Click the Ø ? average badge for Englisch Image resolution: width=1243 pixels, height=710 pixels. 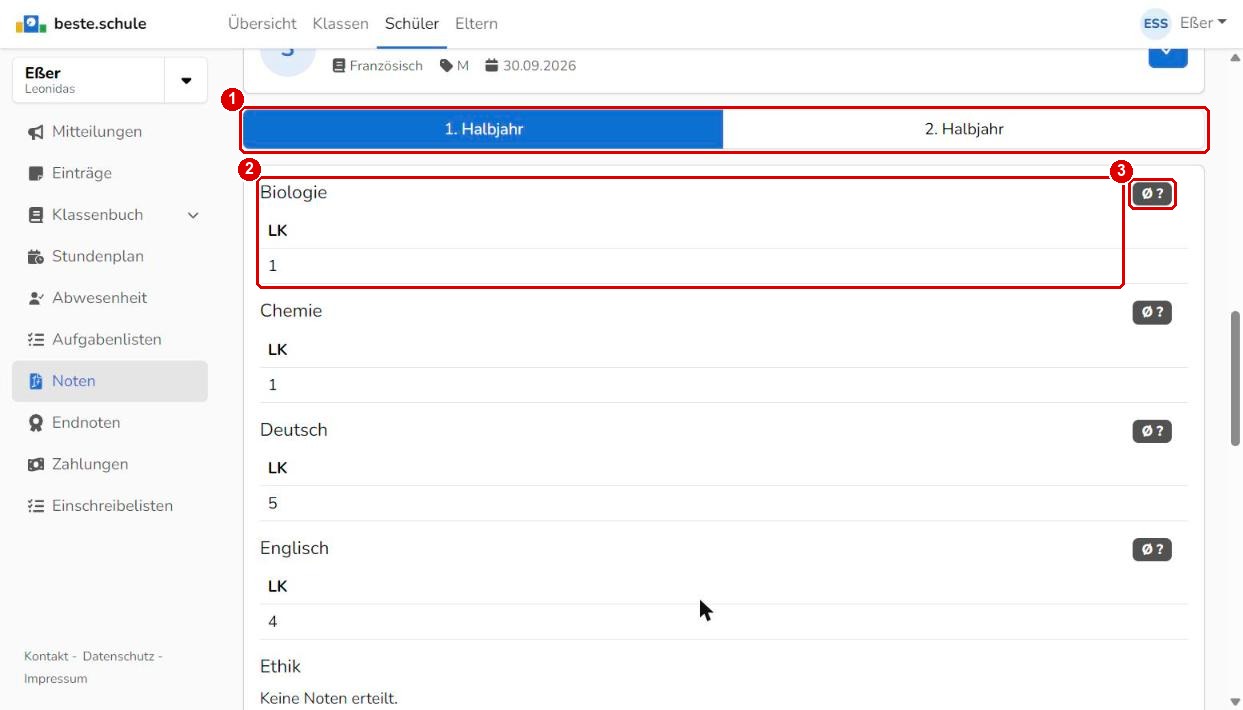(1152, 549)
